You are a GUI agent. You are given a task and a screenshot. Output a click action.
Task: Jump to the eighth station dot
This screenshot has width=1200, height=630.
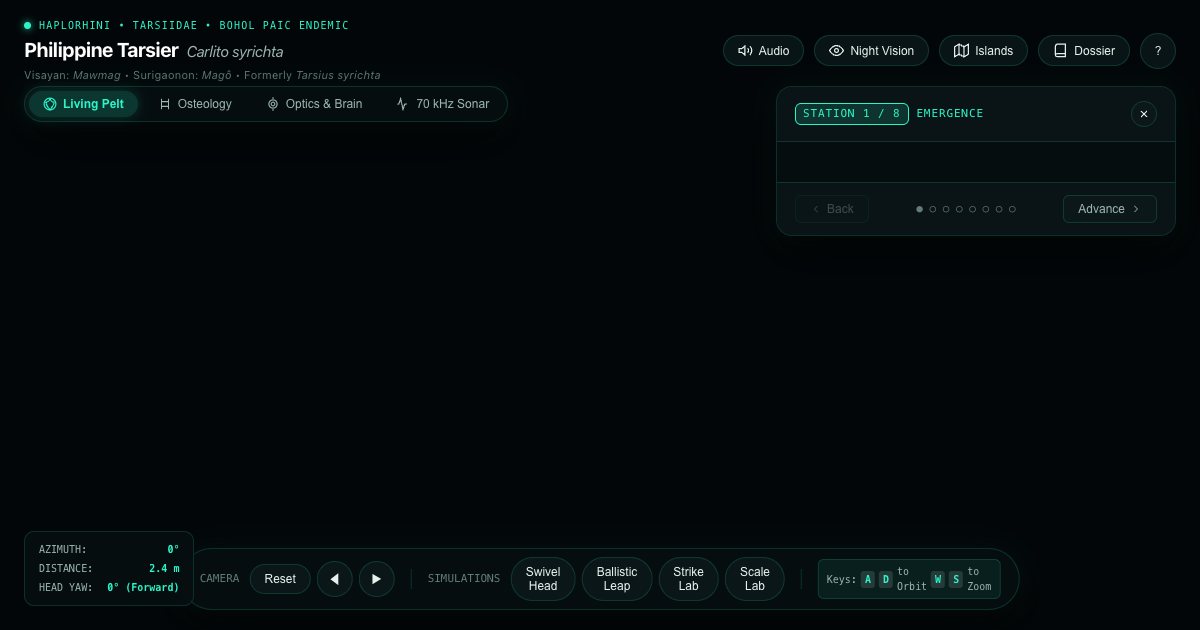click(1012, 209)
